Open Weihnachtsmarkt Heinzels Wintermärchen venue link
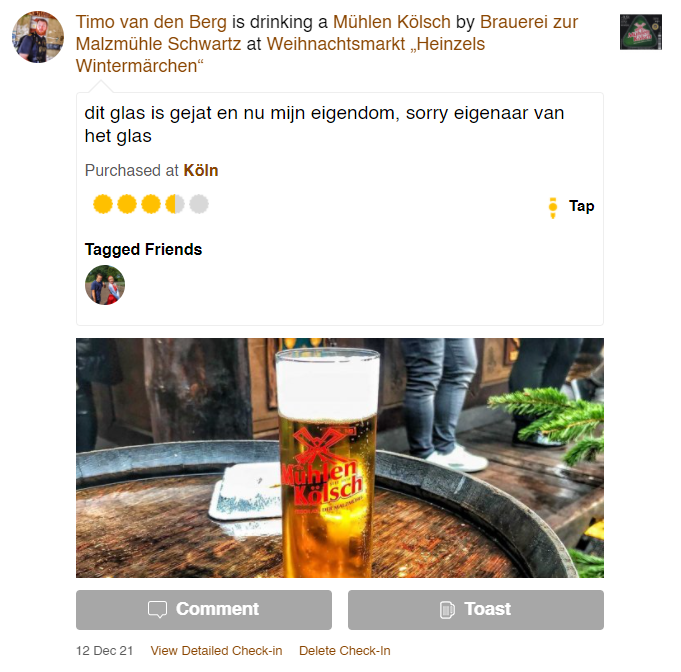 tap(280, 55)
